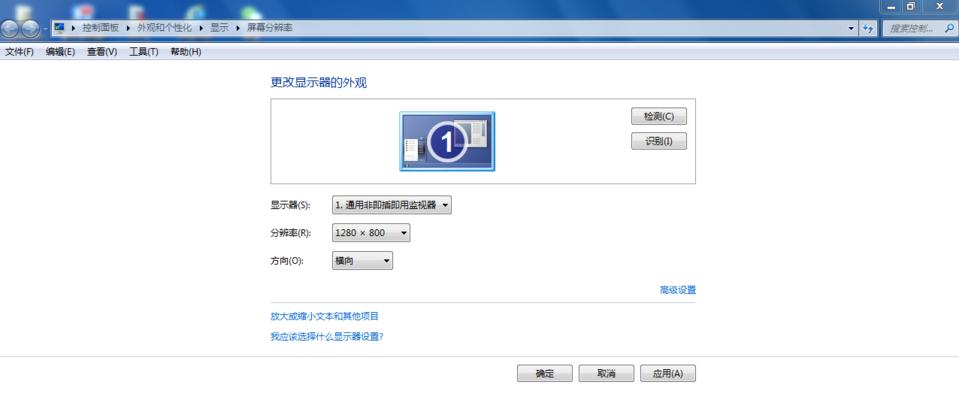
Task: Open the 分辨率 1280 × 800 dropdown
Action: point(371,233)
